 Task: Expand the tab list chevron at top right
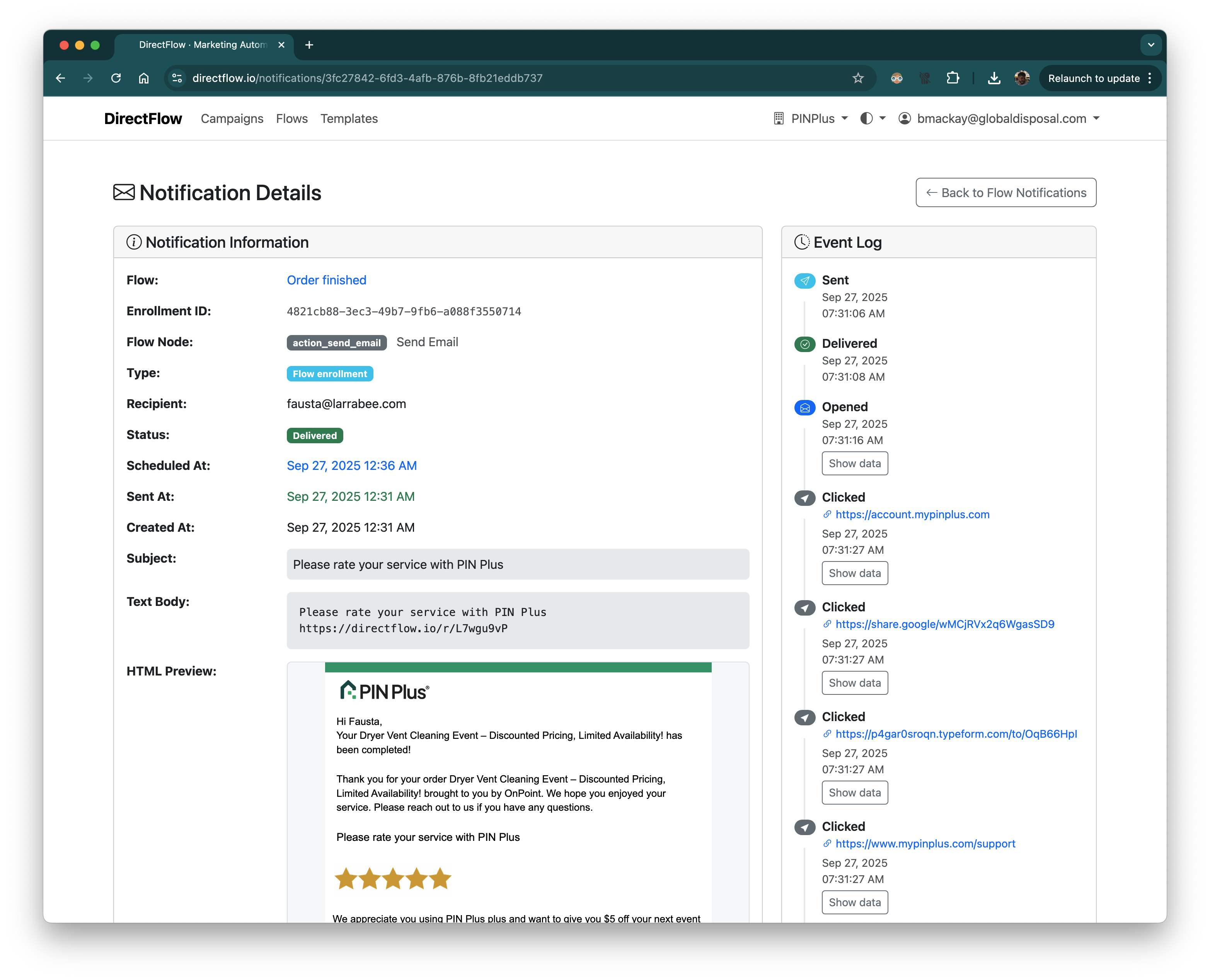click(x=1151, y=45)
